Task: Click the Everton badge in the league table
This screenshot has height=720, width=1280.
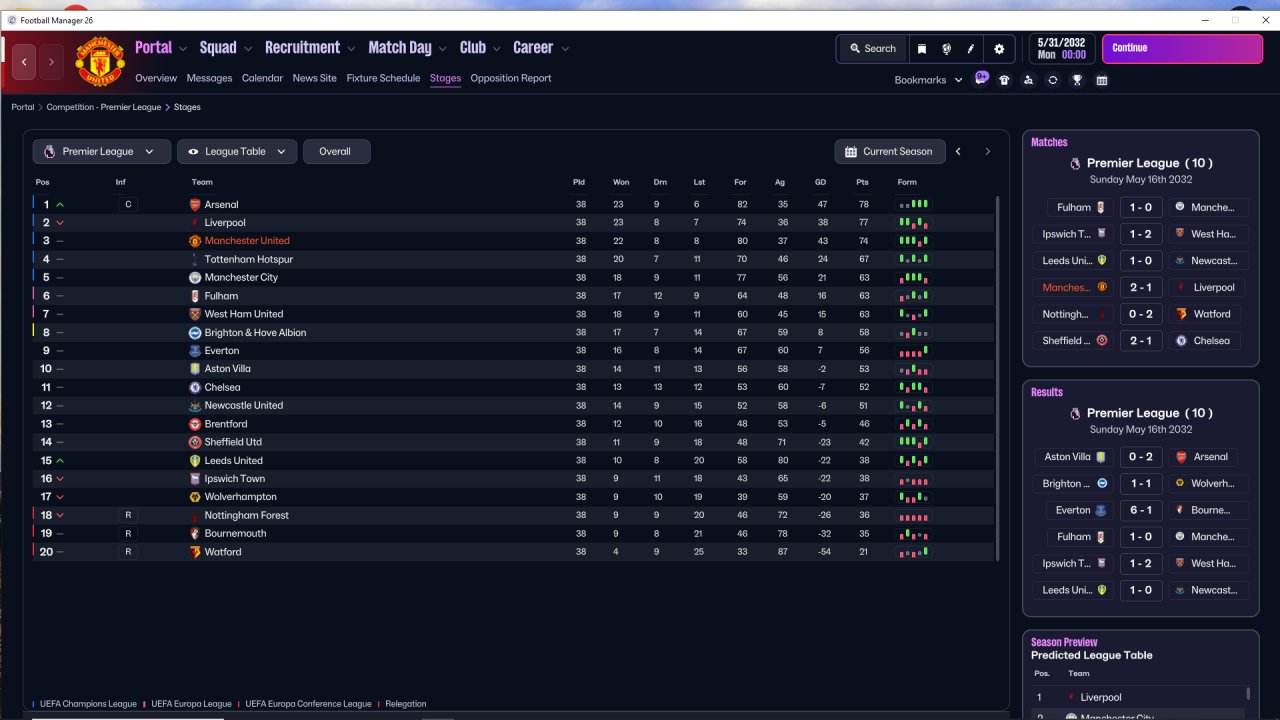Action: click(195, 351)
